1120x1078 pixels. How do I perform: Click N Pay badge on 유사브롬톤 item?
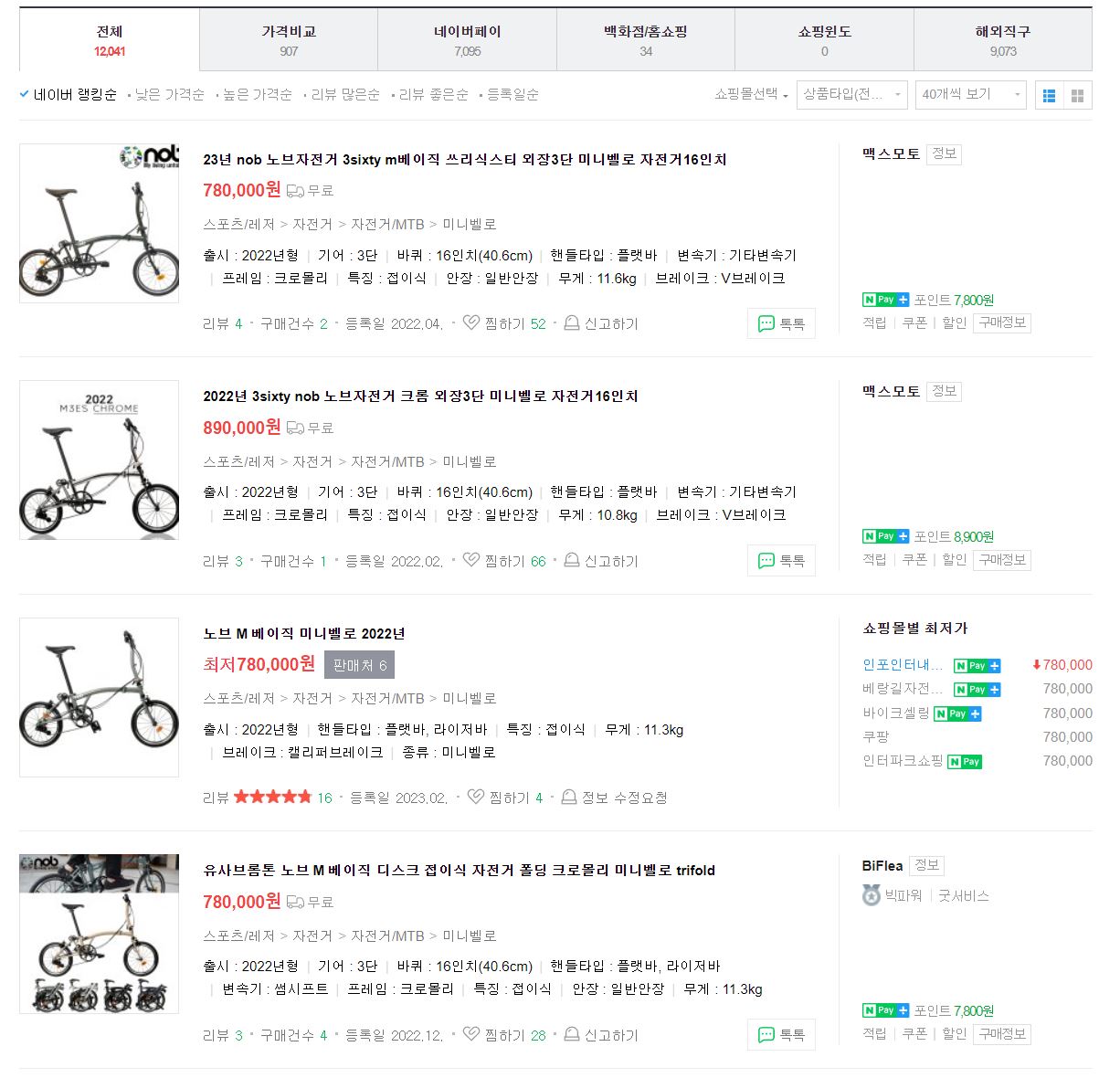click(x=886, y=1010)
